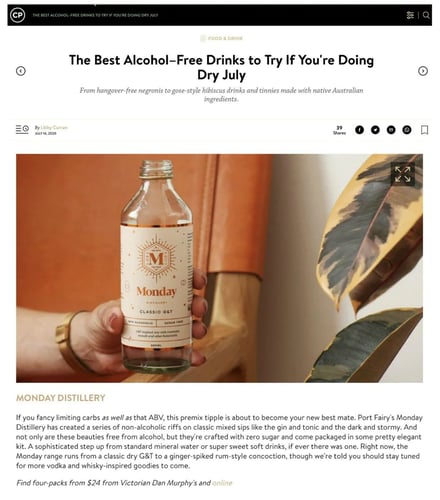Open the search icon in top bar

pyautogui.click(x=426, y=15)
